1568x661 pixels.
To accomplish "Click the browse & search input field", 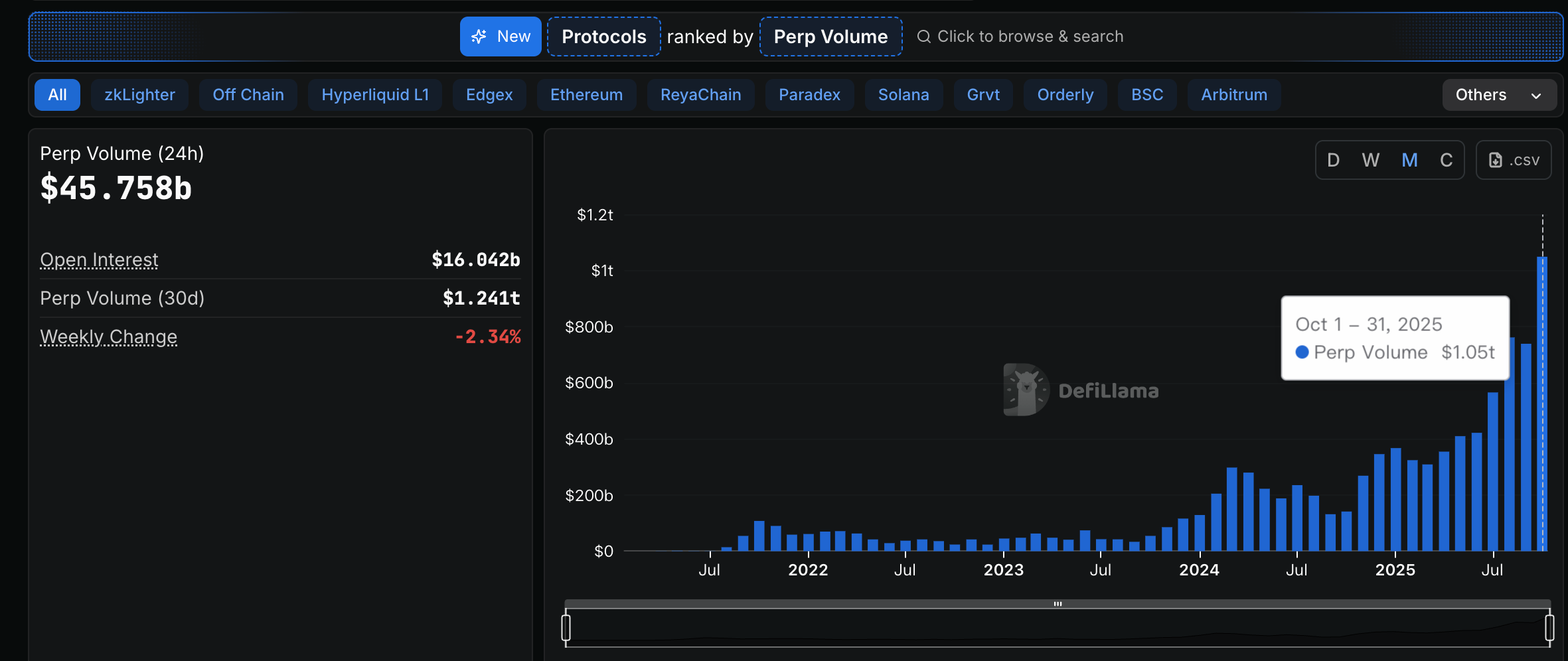I will pyautogui.click(x=1030, y=37).
